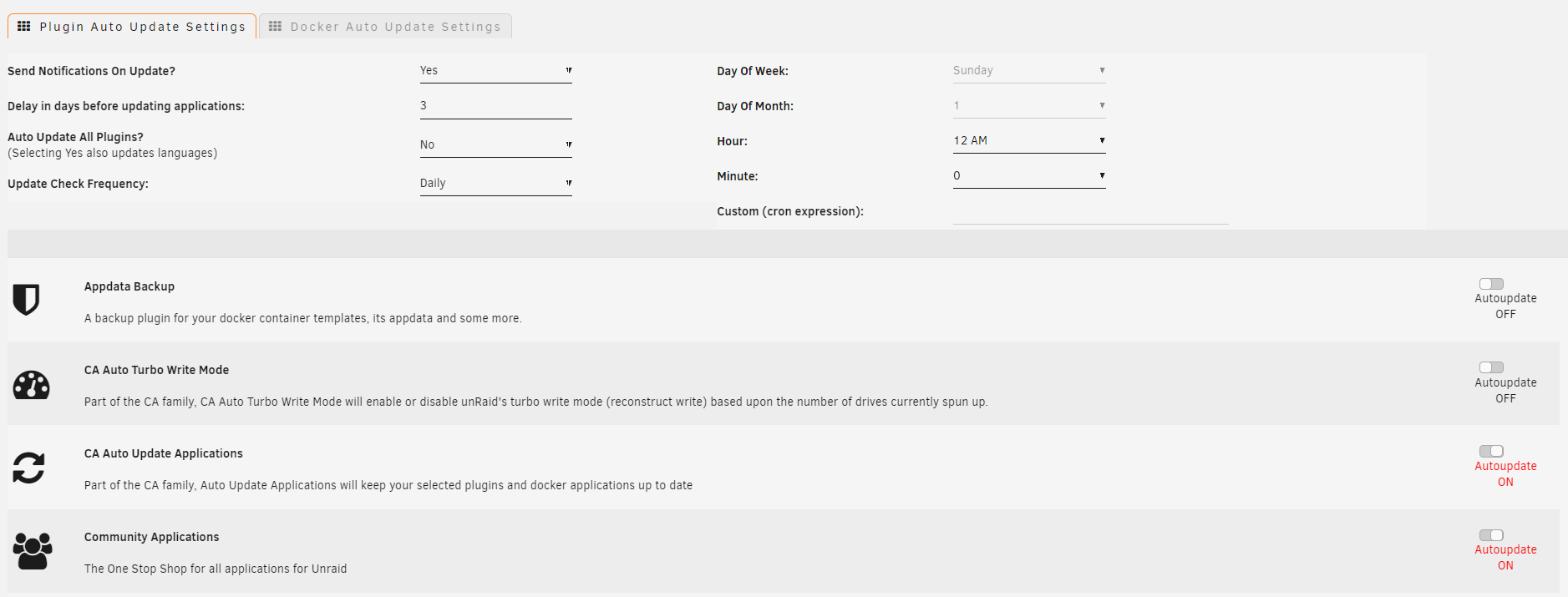
Task: Click the 'Delay in days before updating applications:' label
Action: [x=126, y=106]
